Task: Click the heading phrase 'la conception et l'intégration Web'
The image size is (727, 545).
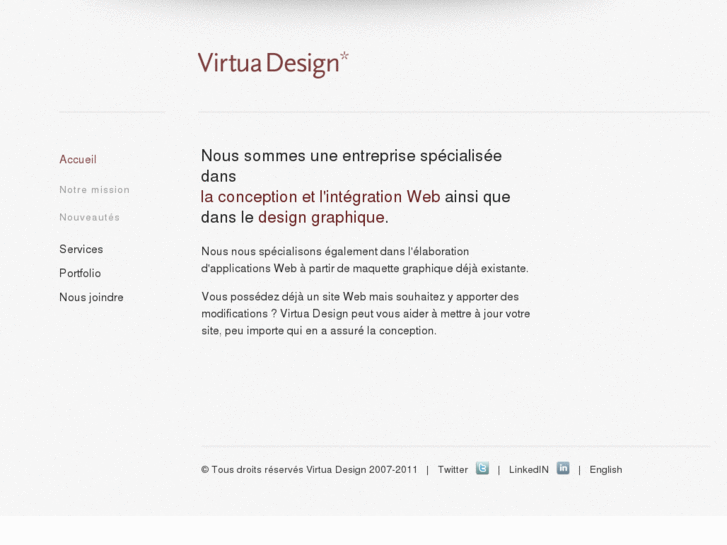Action: point(320,197)
